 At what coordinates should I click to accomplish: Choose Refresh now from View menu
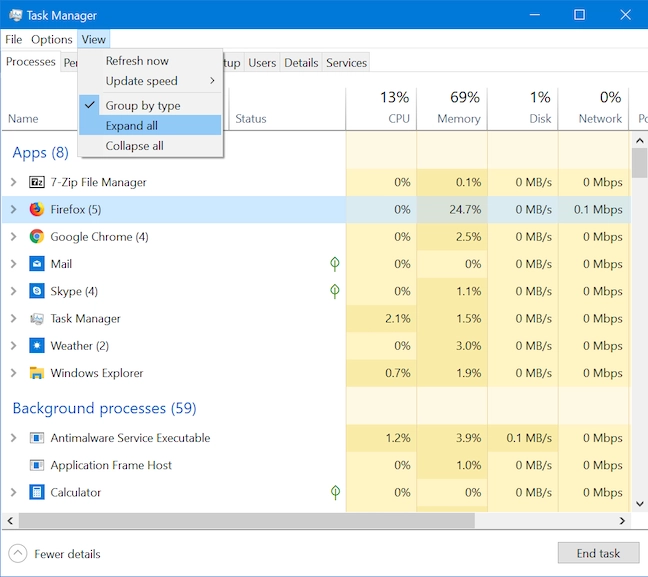pyautogui.click(x=150, y=61)
